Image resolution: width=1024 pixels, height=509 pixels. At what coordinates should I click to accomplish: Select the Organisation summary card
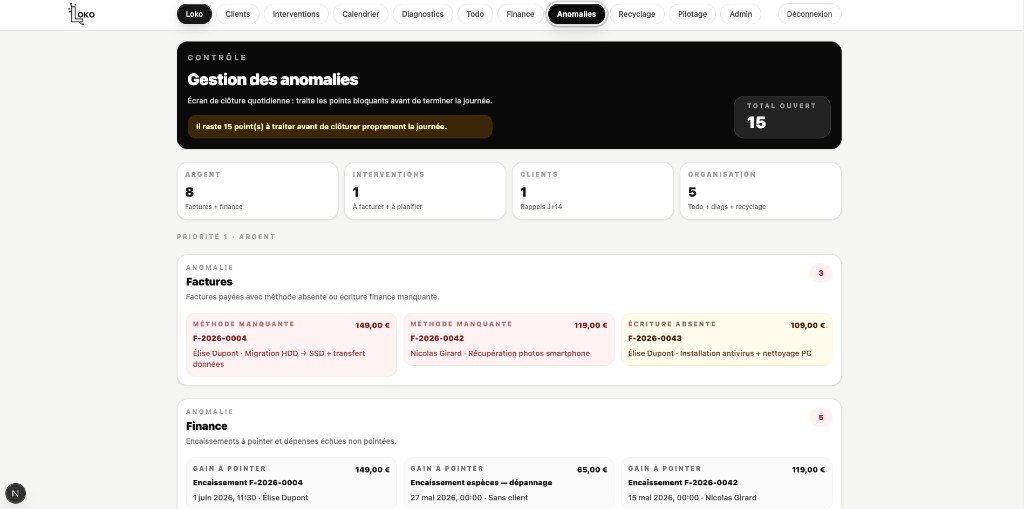tap(761, 191)
